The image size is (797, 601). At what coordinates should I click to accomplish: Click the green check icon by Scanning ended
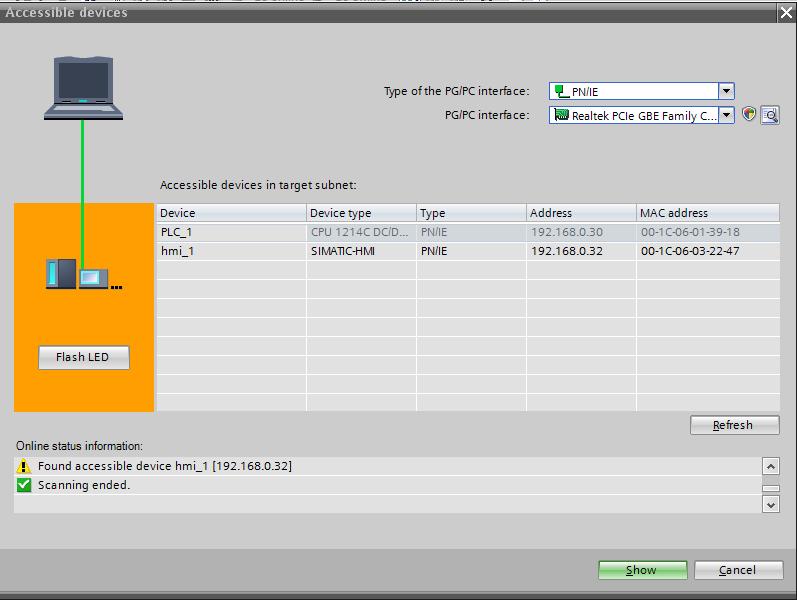click(x=23, y=485)
